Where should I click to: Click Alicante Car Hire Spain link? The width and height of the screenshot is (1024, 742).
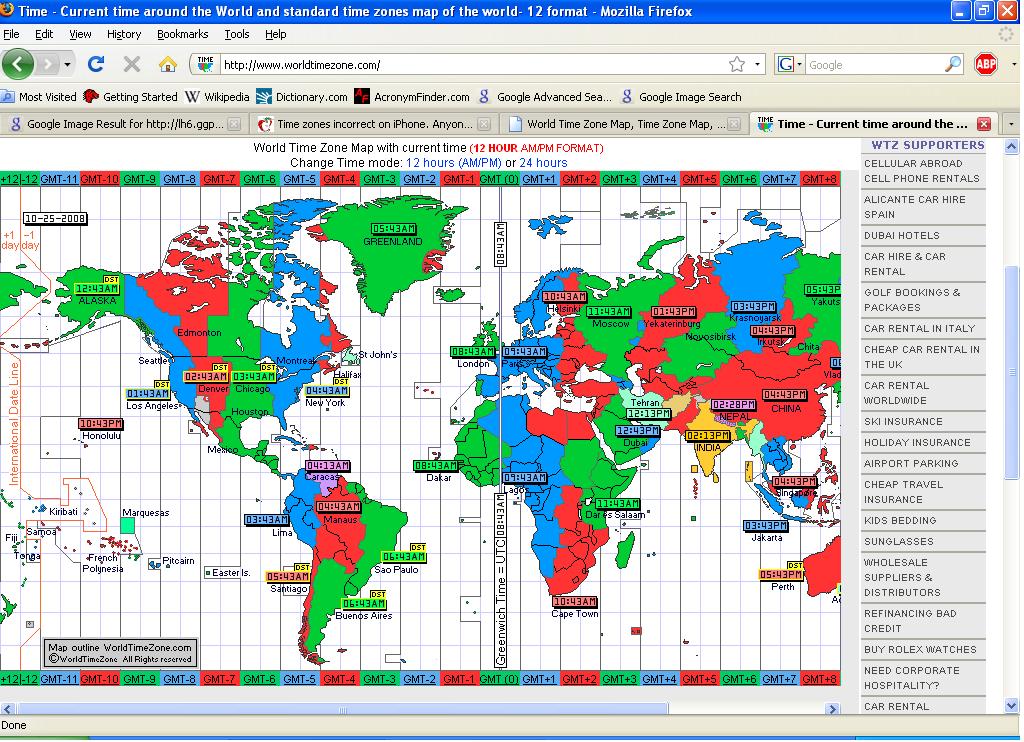point(914,207)
